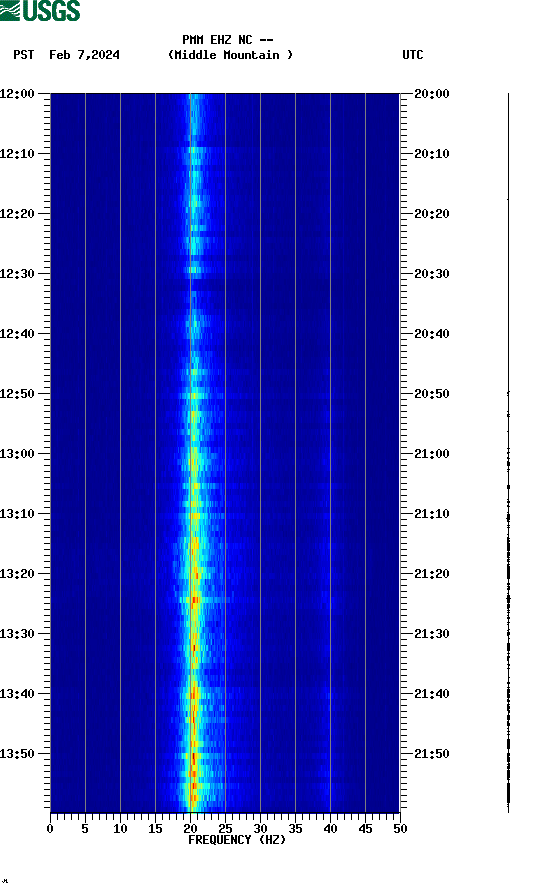Click the '40' frequency axis label
This screenshot has width=552, height=892.
click(x=330, y=829)
